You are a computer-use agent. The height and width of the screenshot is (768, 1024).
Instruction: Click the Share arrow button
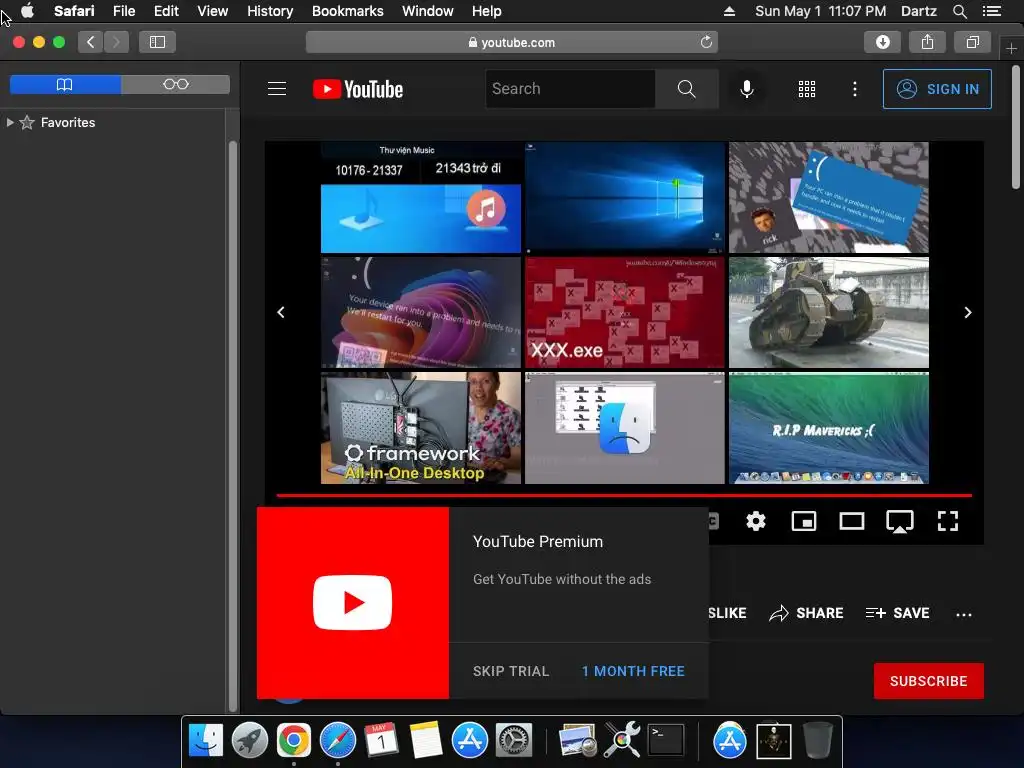click(x=806, y=613)
